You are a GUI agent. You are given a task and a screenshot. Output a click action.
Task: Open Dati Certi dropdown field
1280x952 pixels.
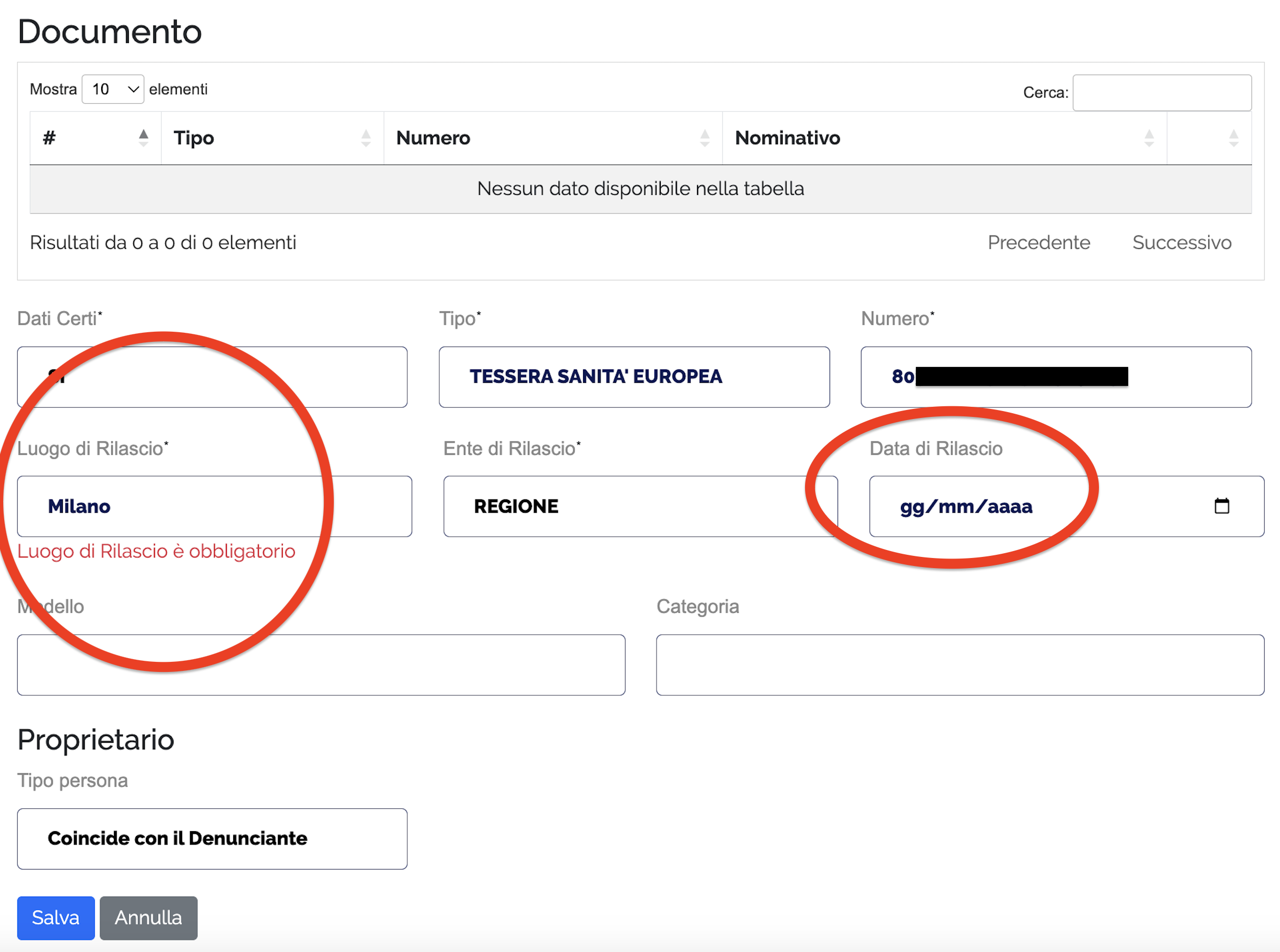click(x=212, y=377)
